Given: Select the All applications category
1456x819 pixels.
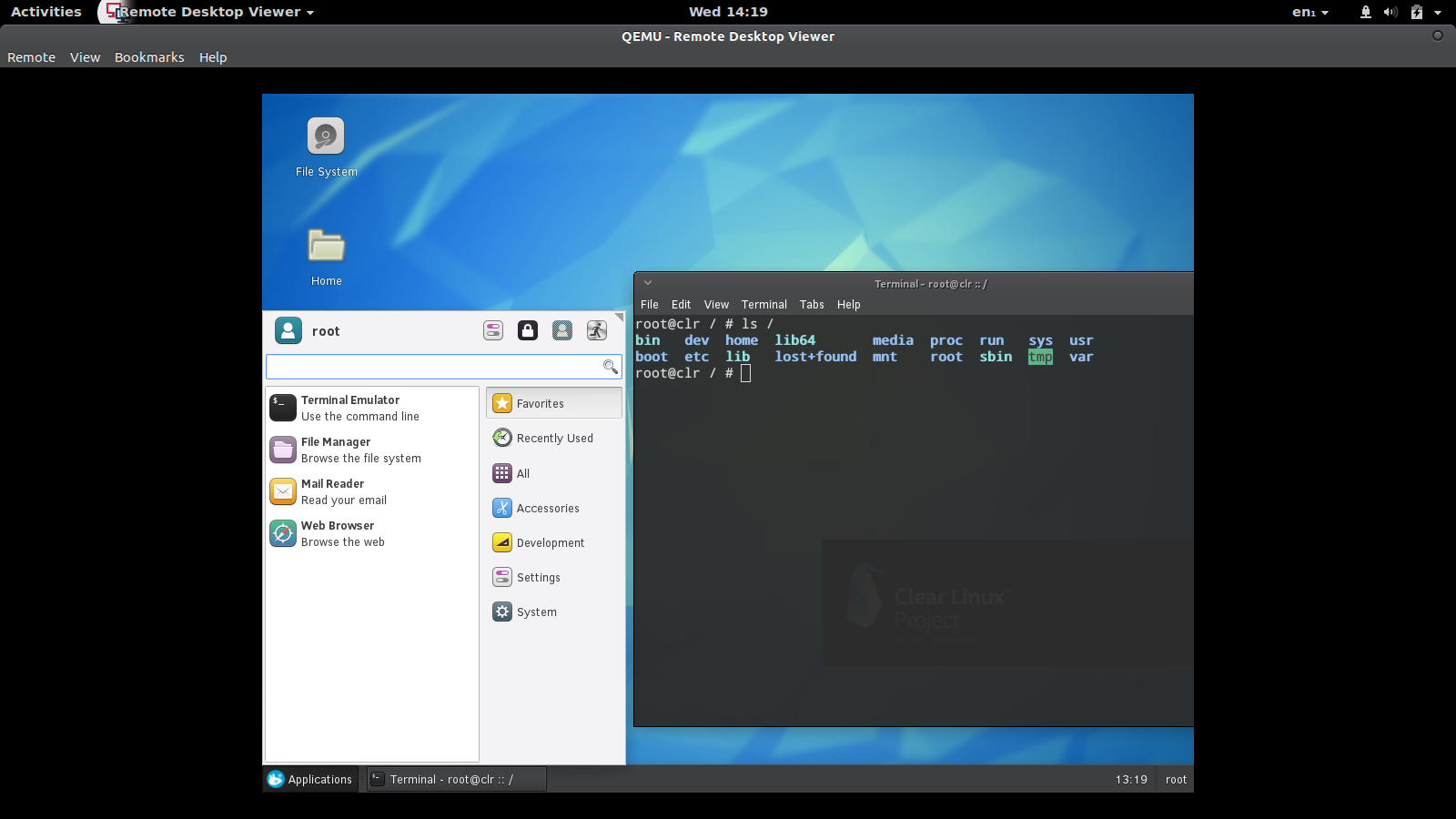Looking at the screenshot, I should [x=554, y=473].
